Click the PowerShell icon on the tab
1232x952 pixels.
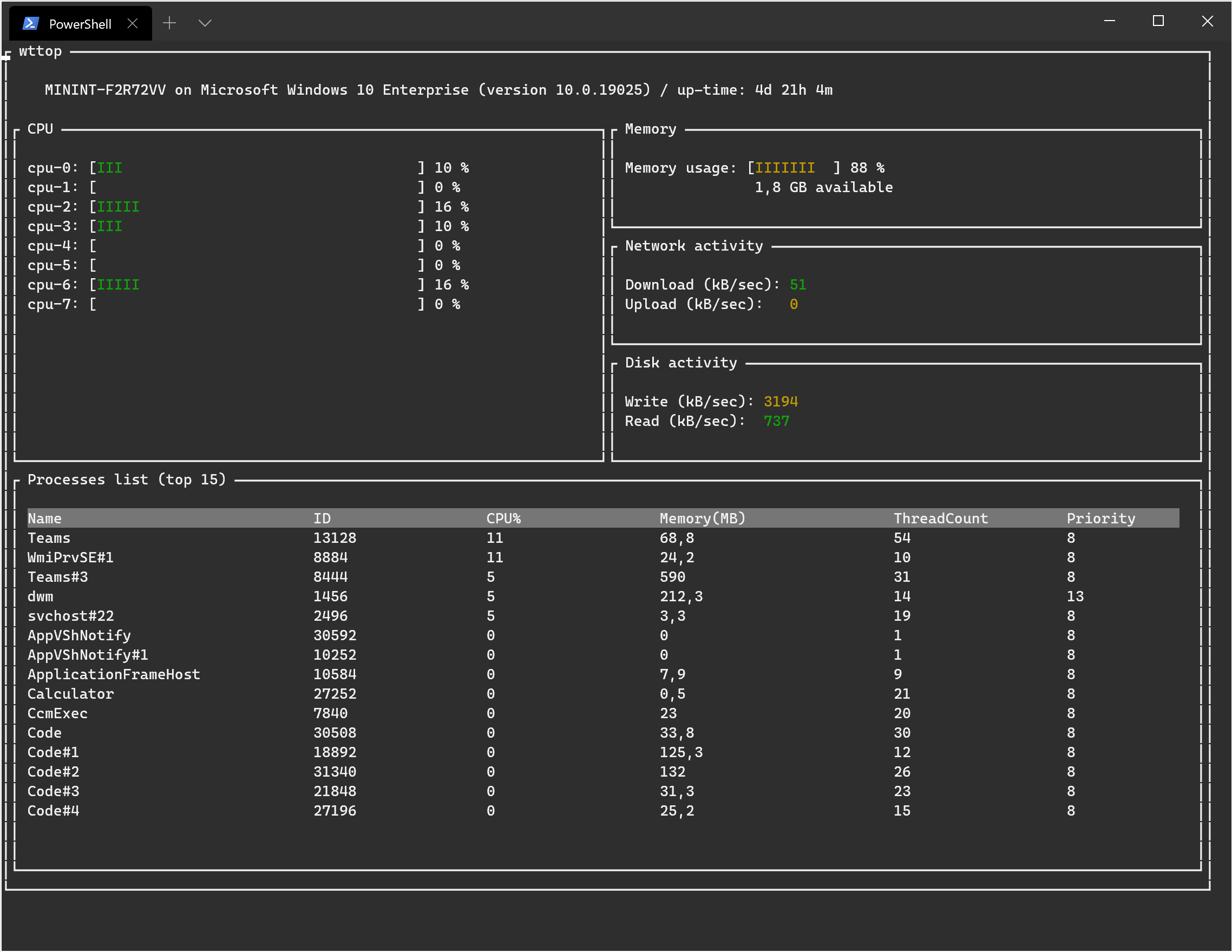click(31, 23)
